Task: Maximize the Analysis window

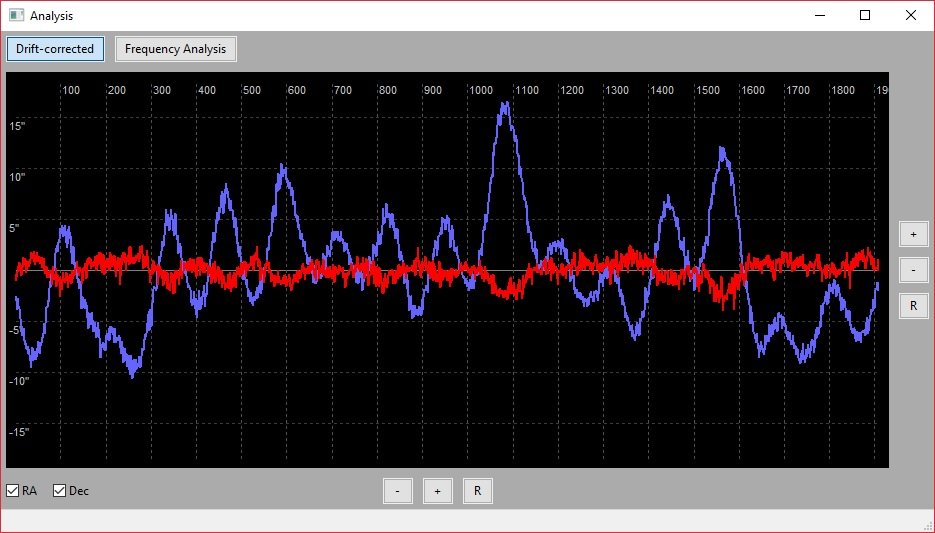Action: click(x=865, y=16)
